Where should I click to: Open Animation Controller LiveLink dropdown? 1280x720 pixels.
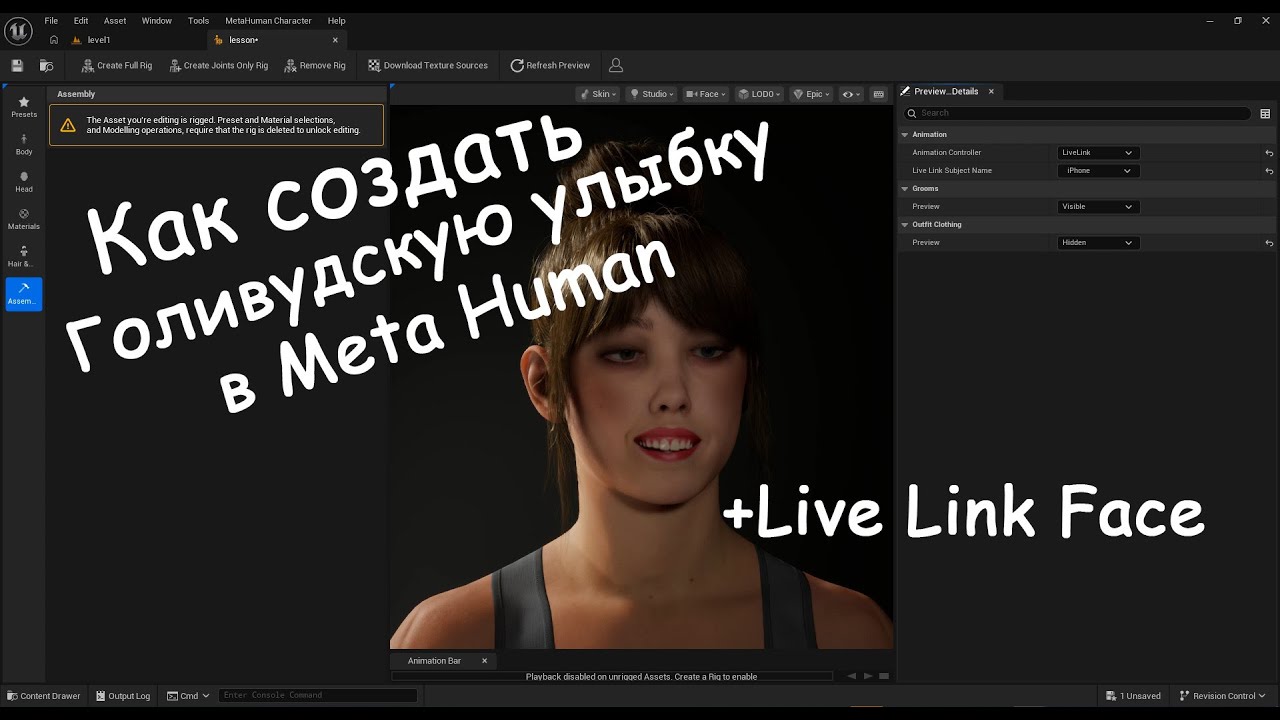click(1098, 153)
